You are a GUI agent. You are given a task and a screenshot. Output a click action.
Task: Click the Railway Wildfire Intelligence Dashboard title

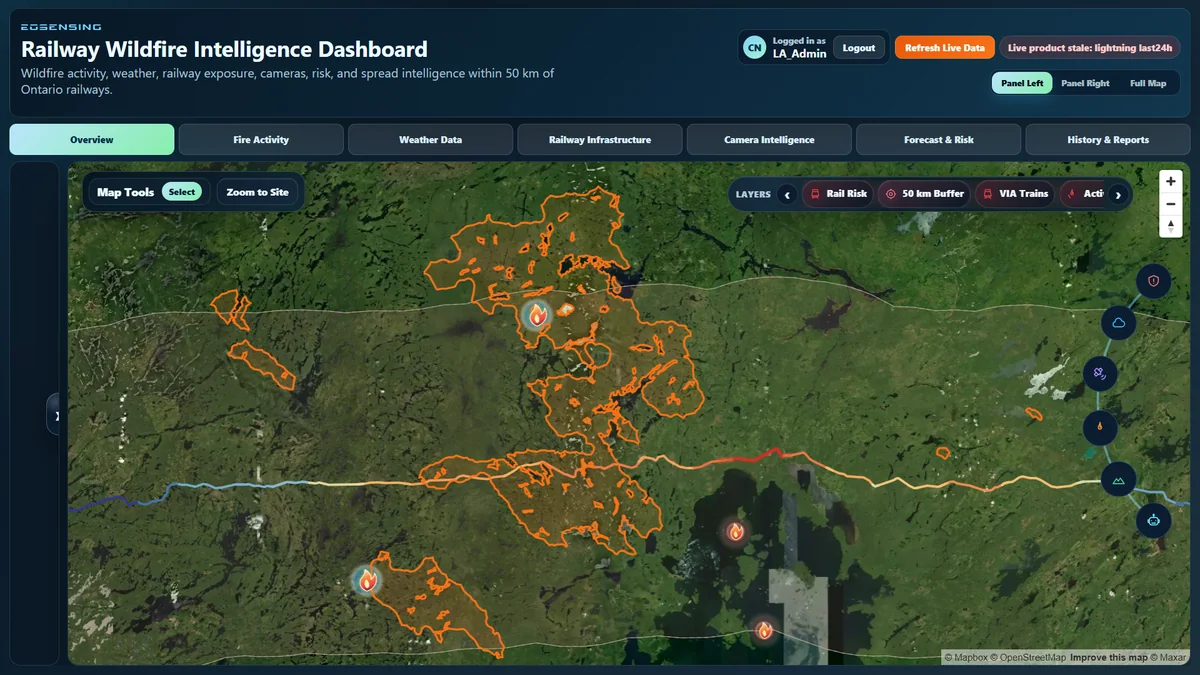click(x=224, y=49)
